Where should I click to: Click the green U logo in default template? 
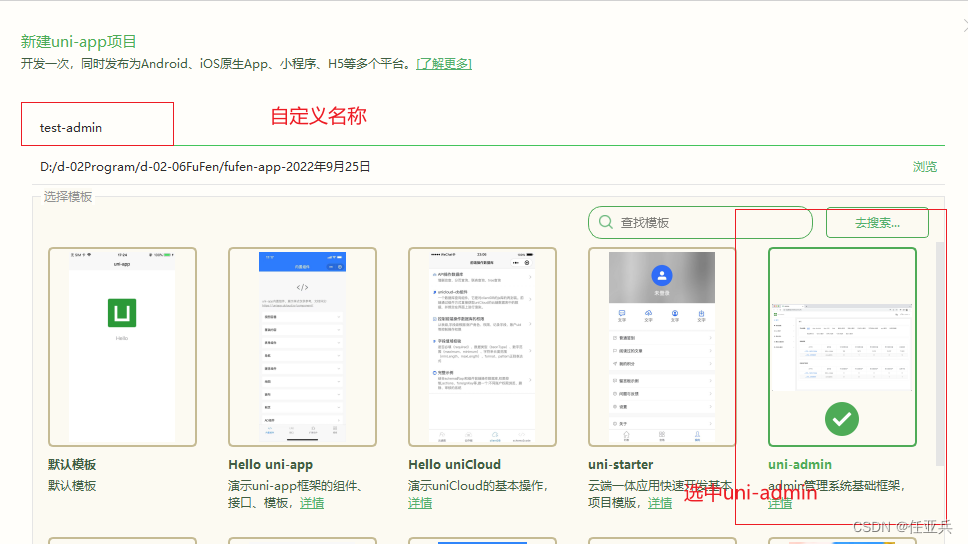(122, 313)
